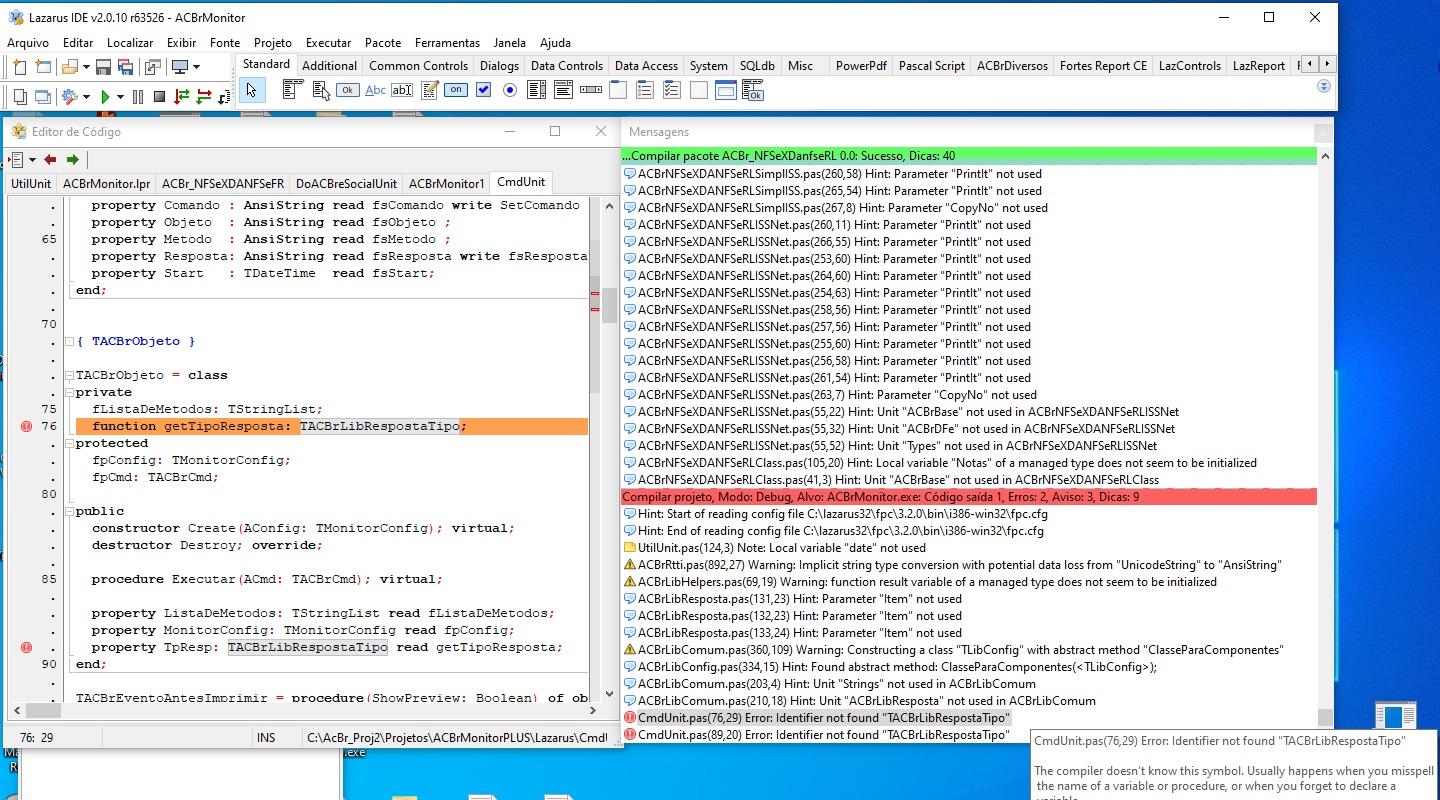1440x800 pixels.
Task: Pick the TActionList component icon
Action: 753,90
